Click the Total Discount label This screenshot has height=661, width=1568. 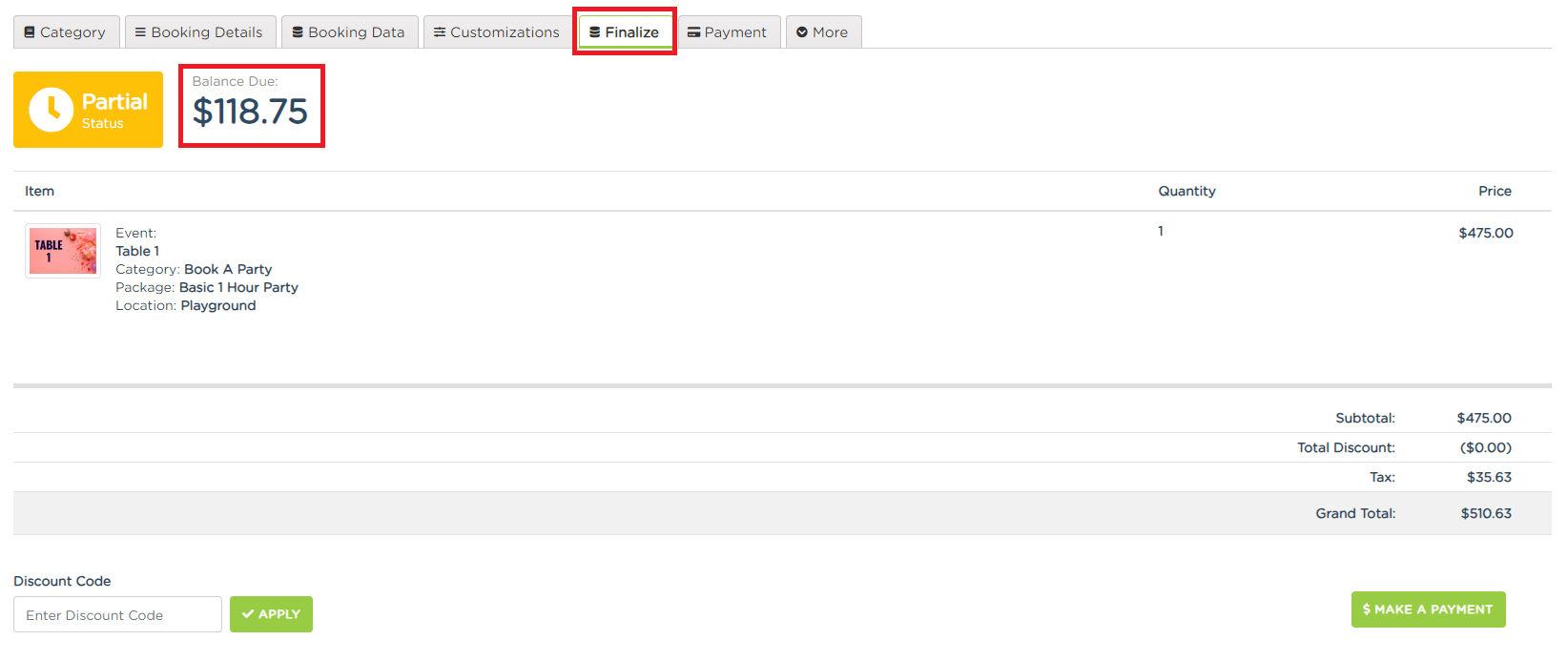1346,447
